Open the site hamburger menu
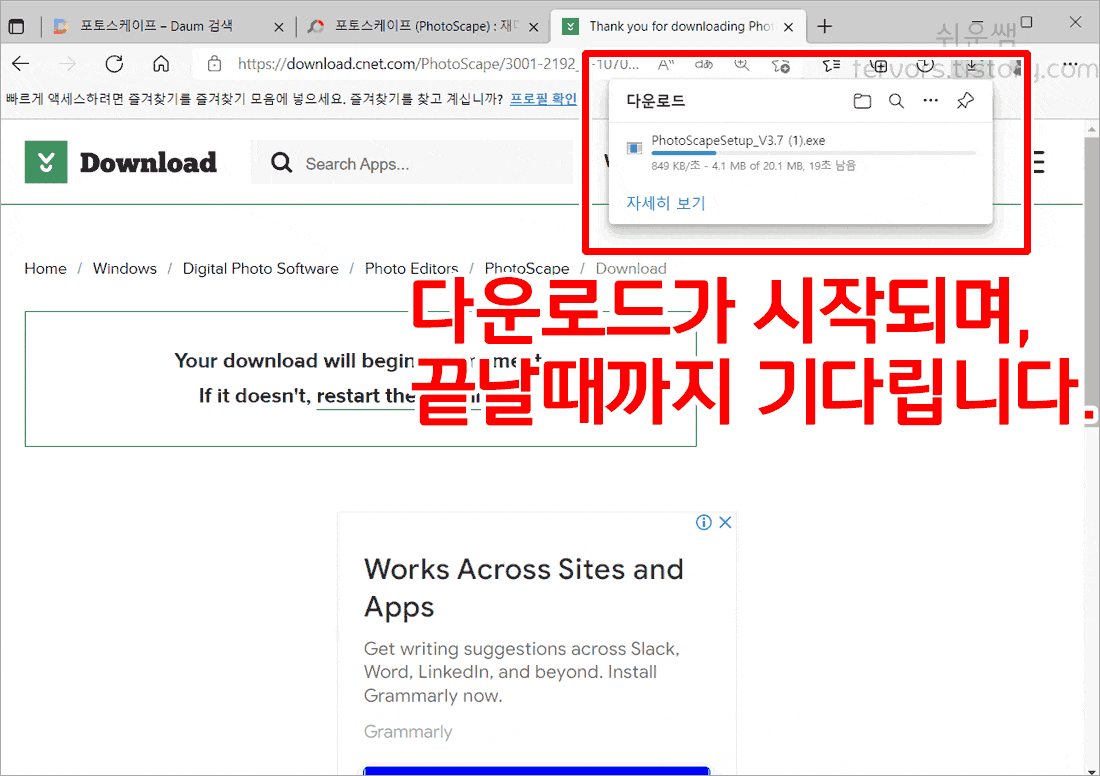Image resolution: width=1100 pixels, height=776 pixels. (x=1039, y=162)
